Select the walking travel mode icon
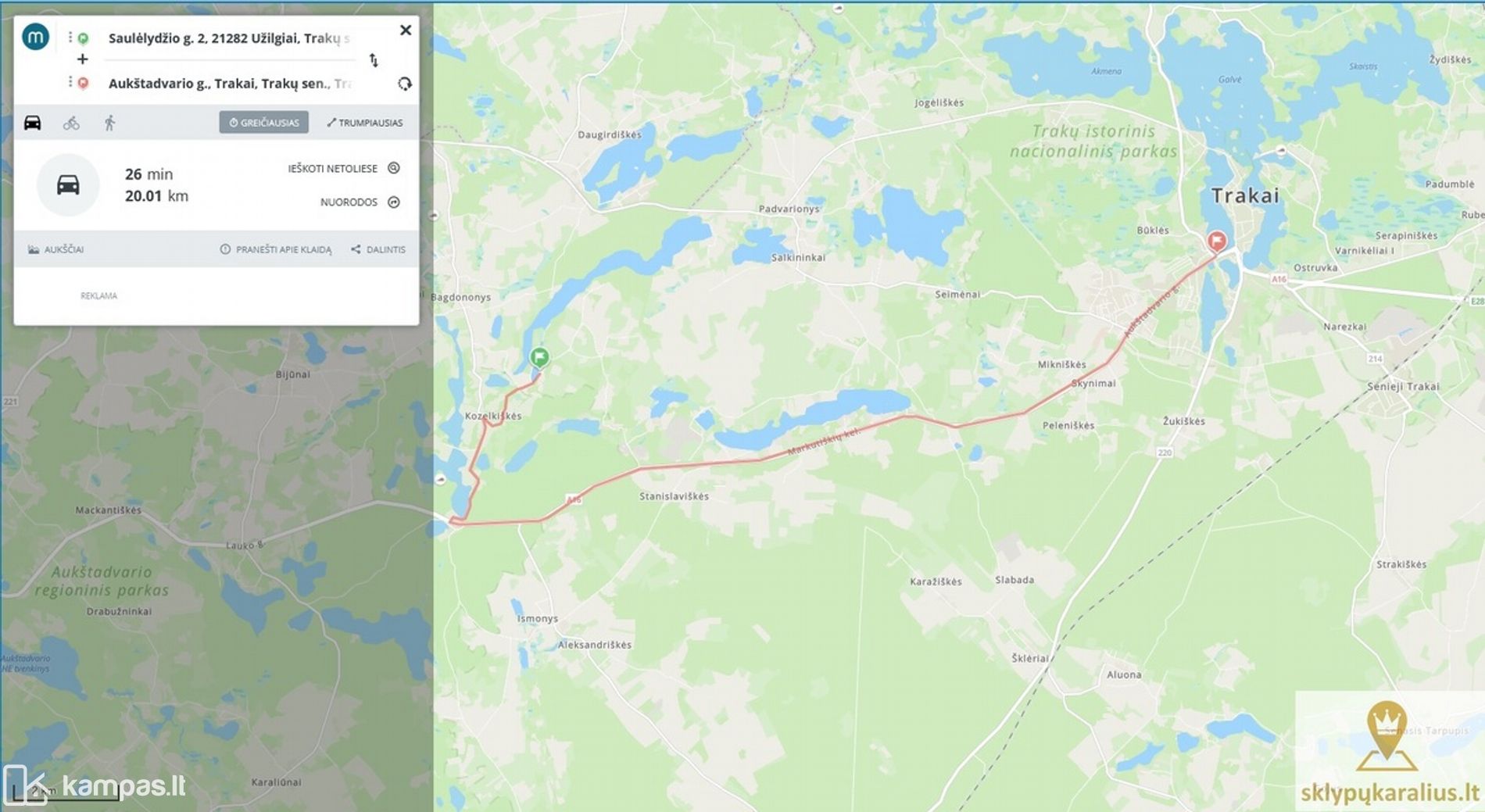1485x812 pixels. click(x=109, y=123)
